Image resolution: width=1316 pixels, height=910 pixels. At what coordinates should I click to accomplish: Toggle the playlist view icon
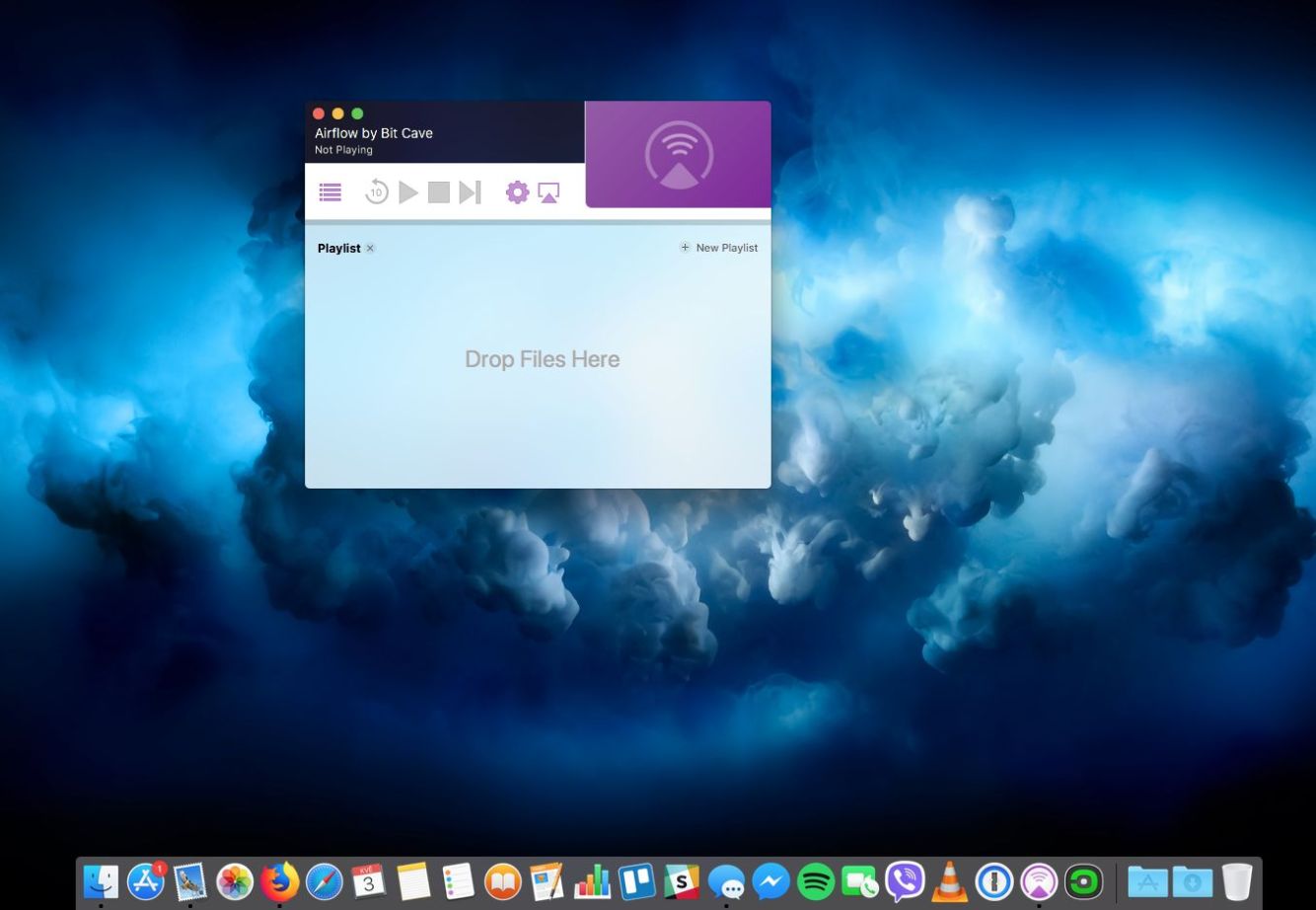(x=330, y=192)
